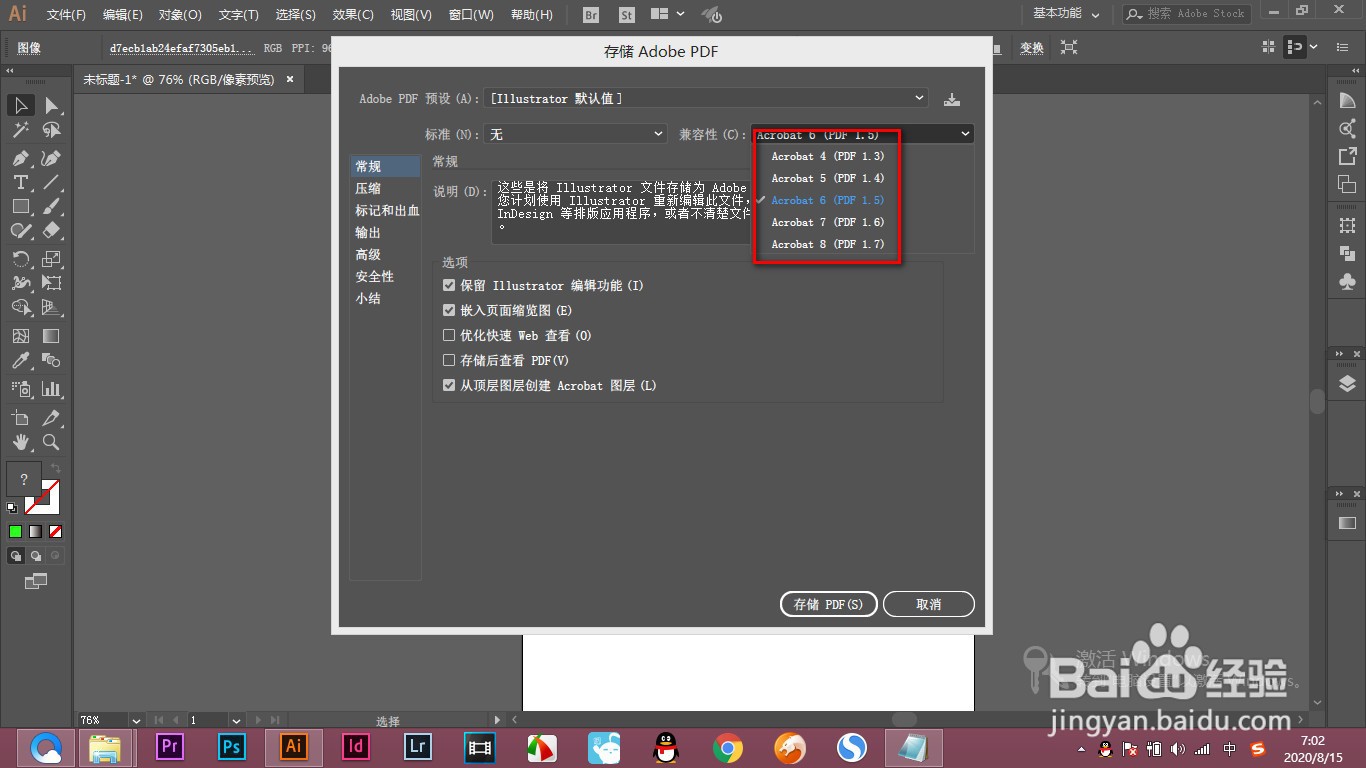
Task: Select the Zoom tool
Action: click(51, 441)
